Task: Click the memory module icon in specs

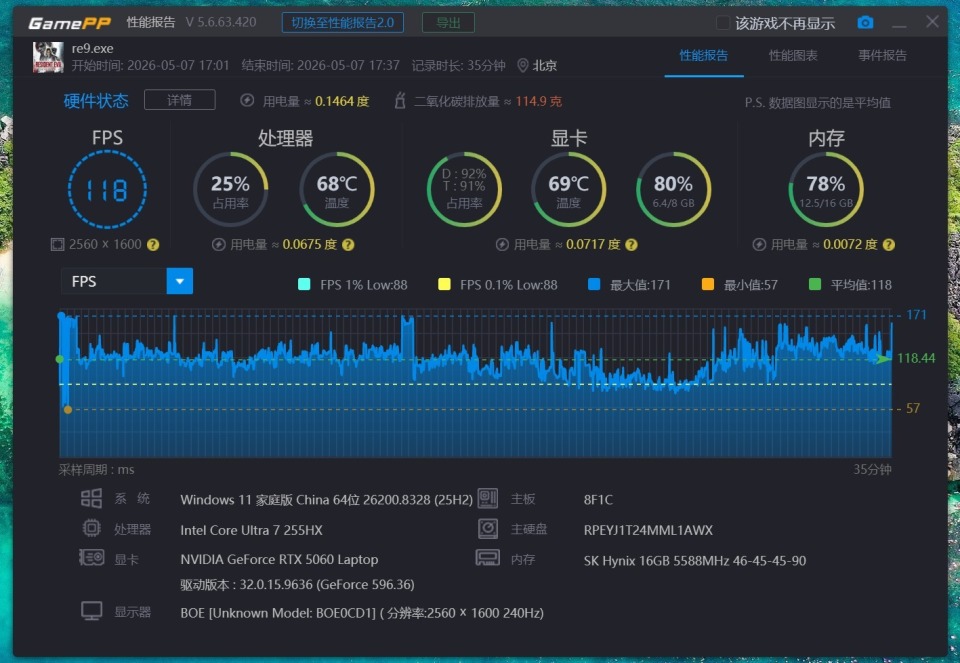Action: coord(487,558)
